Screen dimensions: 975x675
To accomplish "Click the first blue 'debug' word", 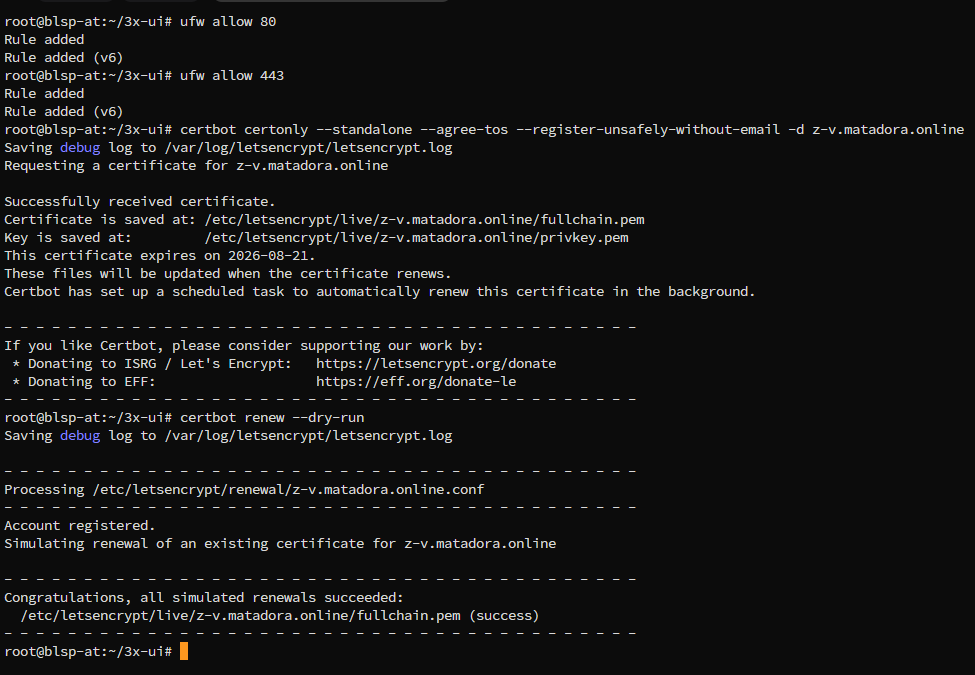I will coord(80,148).
